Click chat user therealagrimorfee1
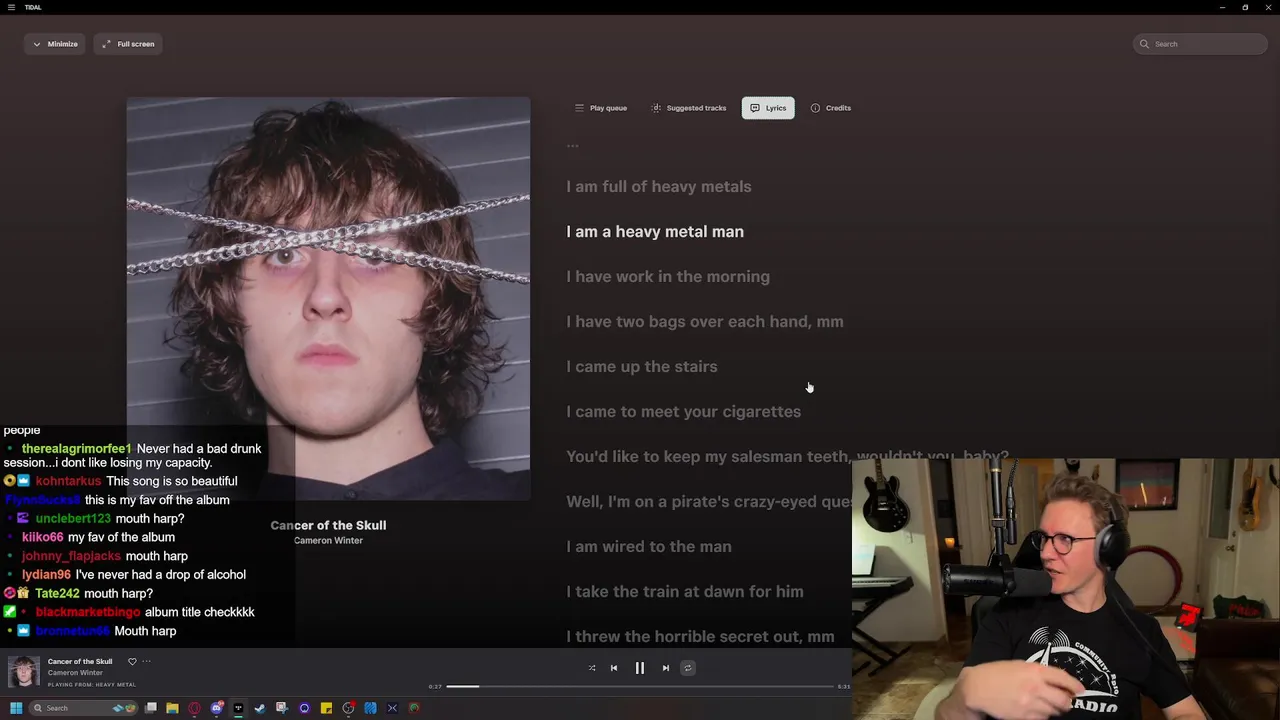 point(77,449)
